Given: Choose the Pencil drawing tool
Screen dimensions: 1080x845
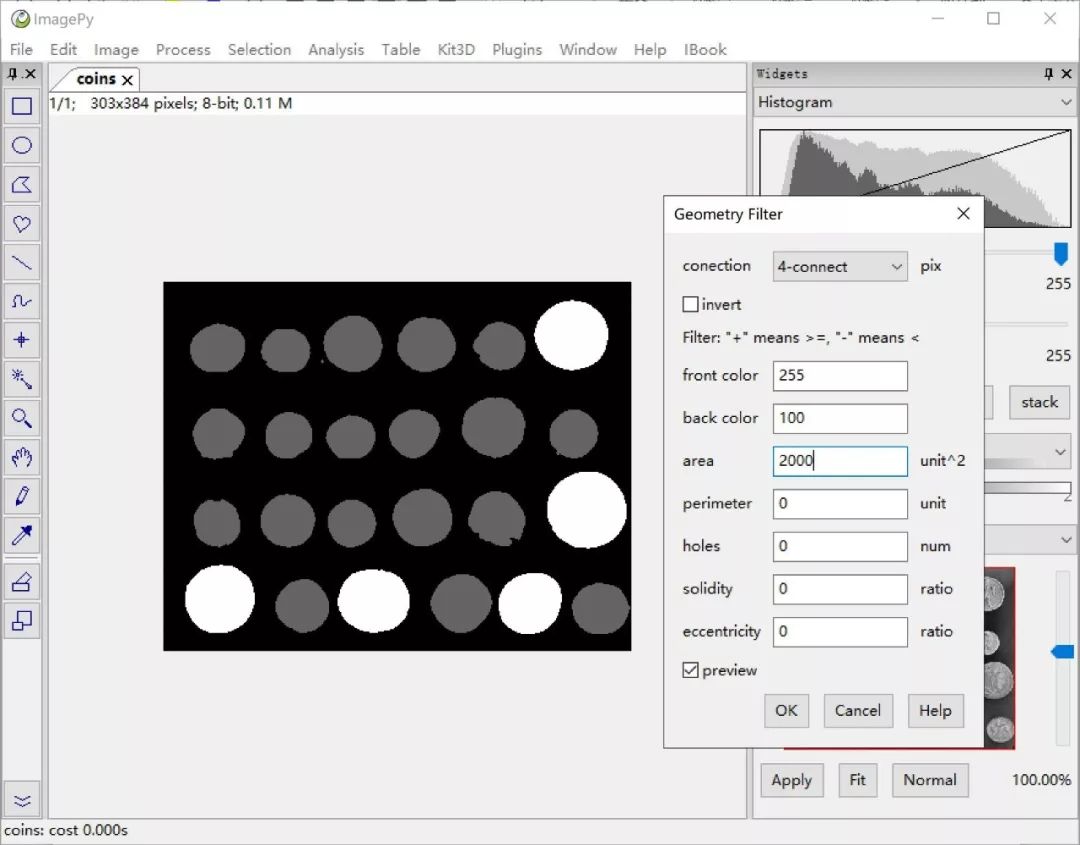Looking at the screenshot, I should coord(22,496).
